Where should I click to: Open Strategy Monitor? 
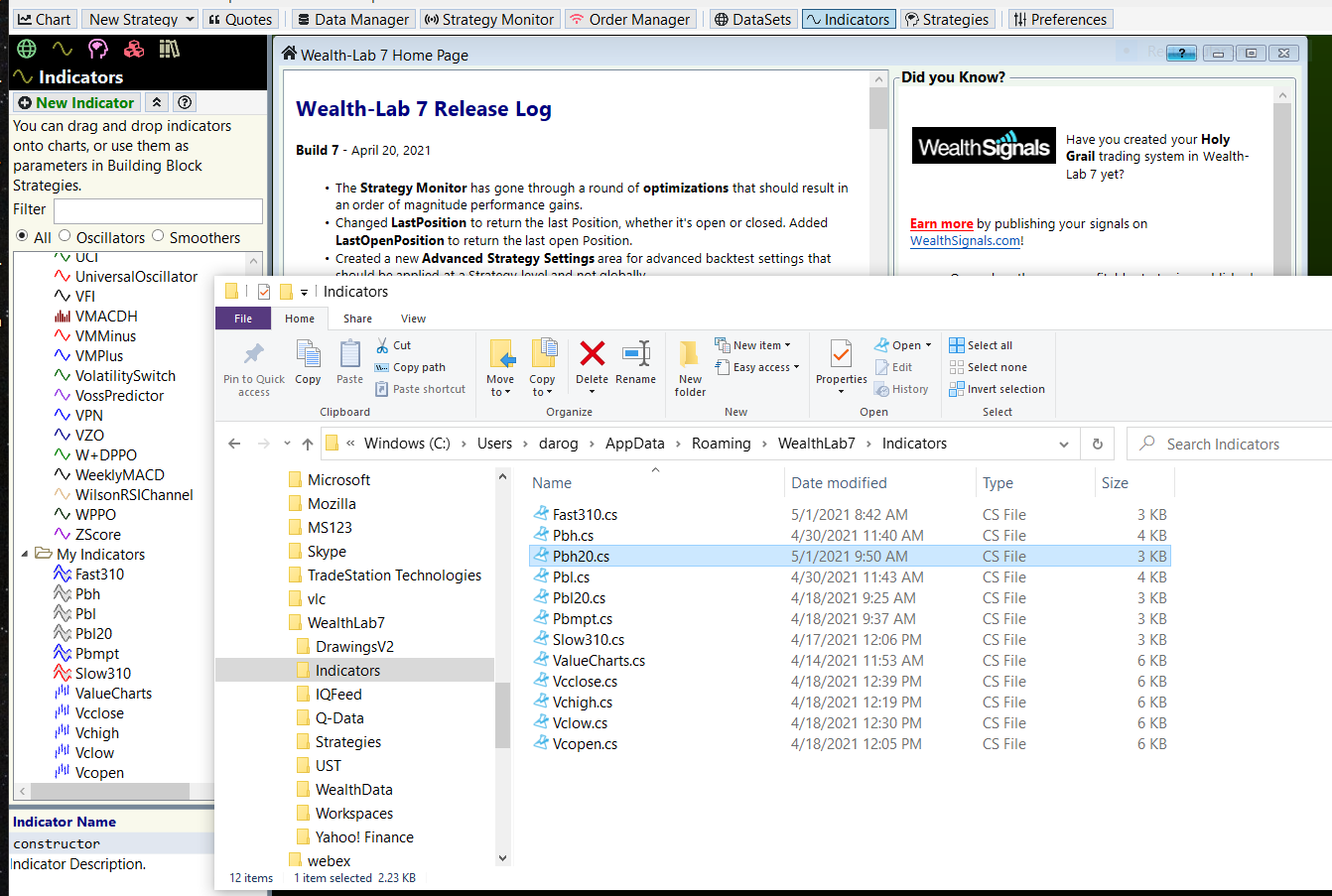point(488,19)
